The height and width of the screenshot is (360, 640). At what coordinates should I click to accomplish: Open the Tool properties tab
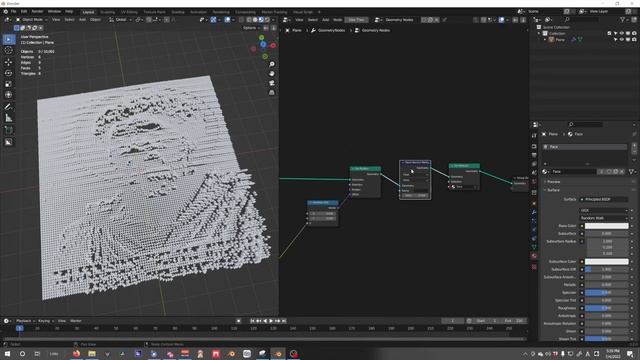coord(534,136)
